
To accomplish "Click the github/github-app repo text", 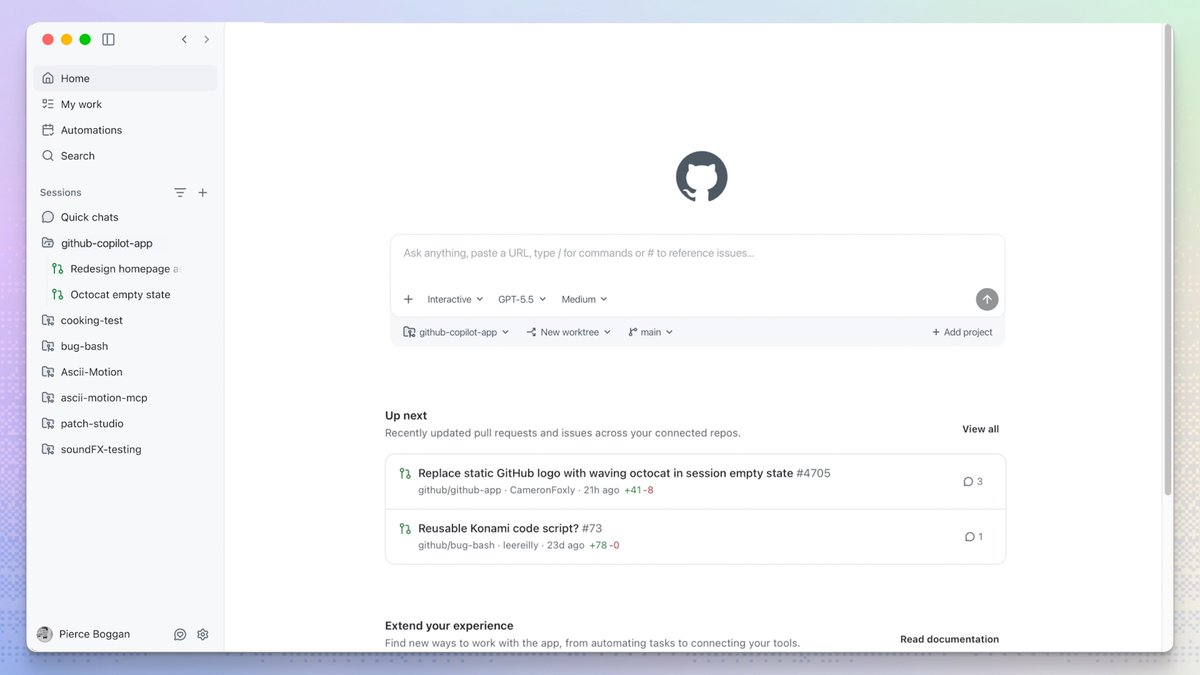I will pos(460,490).
